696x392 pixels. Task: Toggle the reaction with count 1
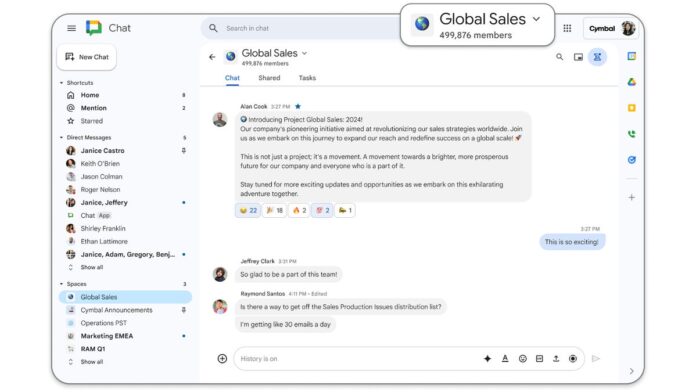click(x=345, y=210)
